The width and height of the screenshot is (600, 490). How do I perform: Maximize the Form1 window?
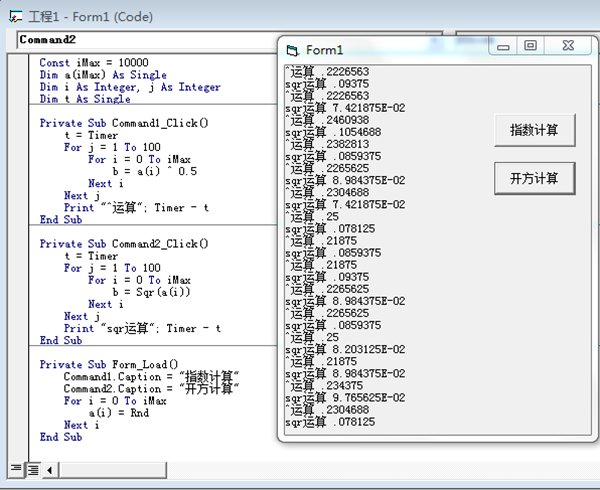pyautogui.click(x=530, y=46)
